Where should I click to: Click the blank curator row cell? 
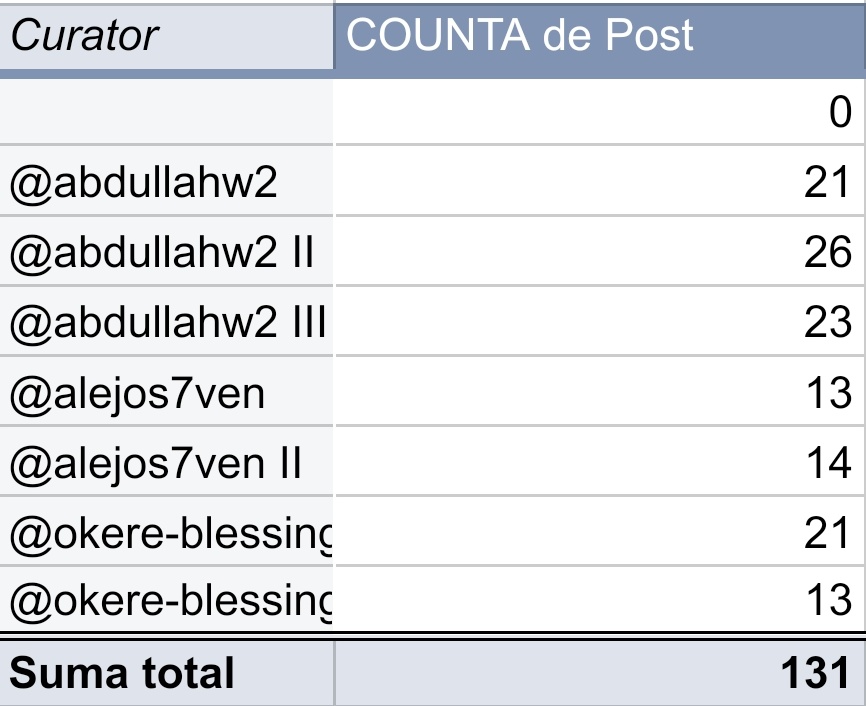click(x=167, y=111)
